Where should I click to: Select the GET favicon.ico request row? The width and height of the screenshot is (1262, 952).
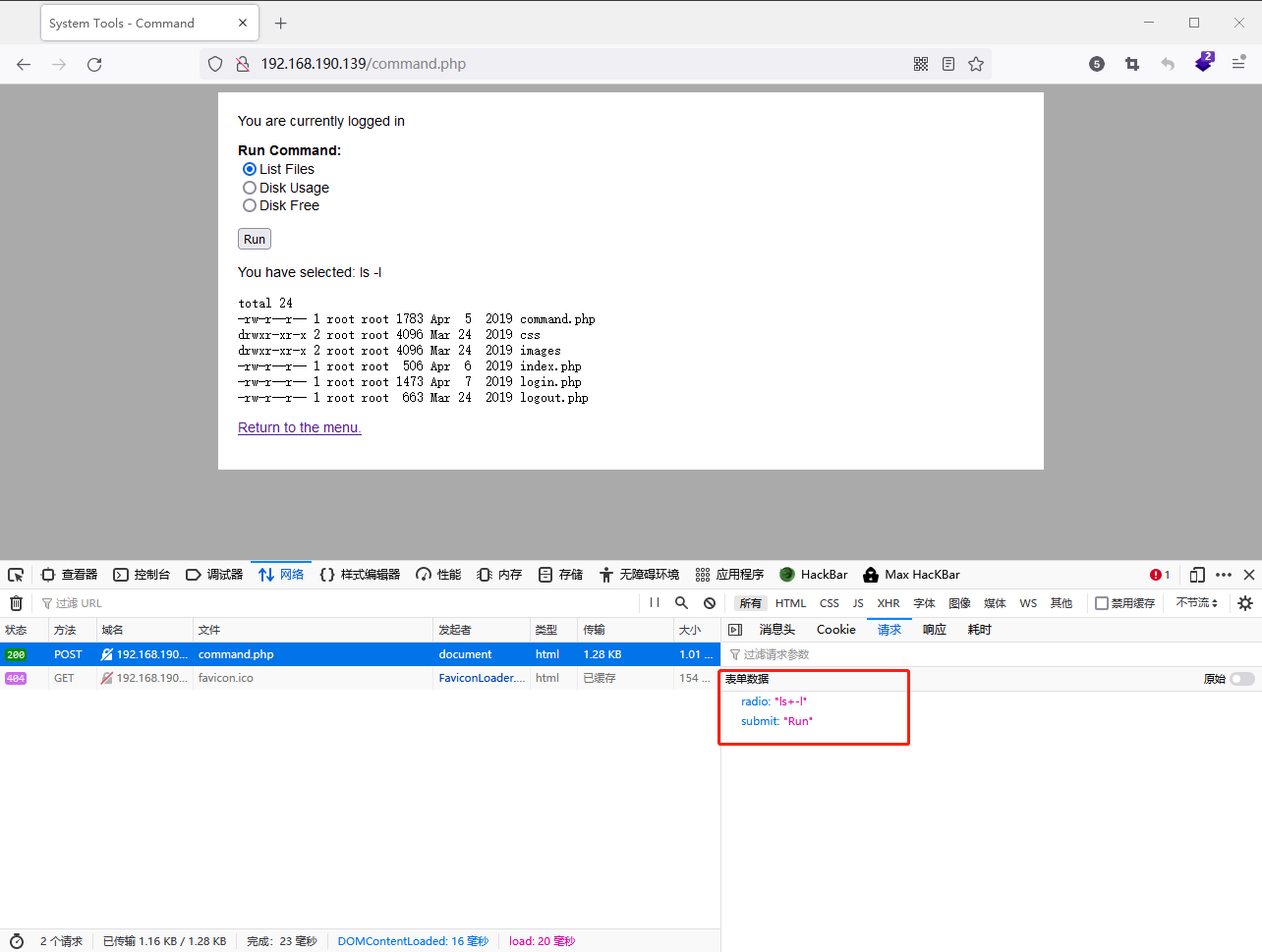coord(360,678)
